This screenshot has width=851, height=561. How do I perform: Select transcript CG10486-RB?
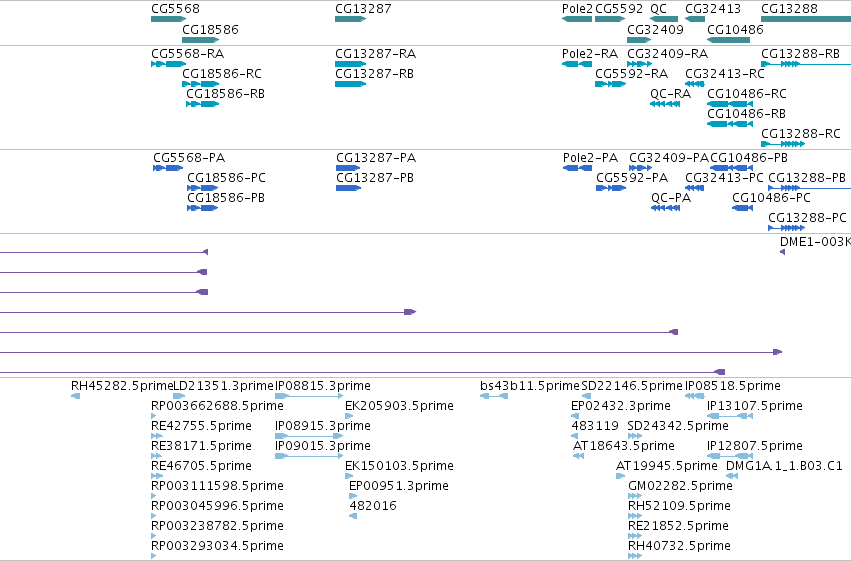[x=730, y=124]
